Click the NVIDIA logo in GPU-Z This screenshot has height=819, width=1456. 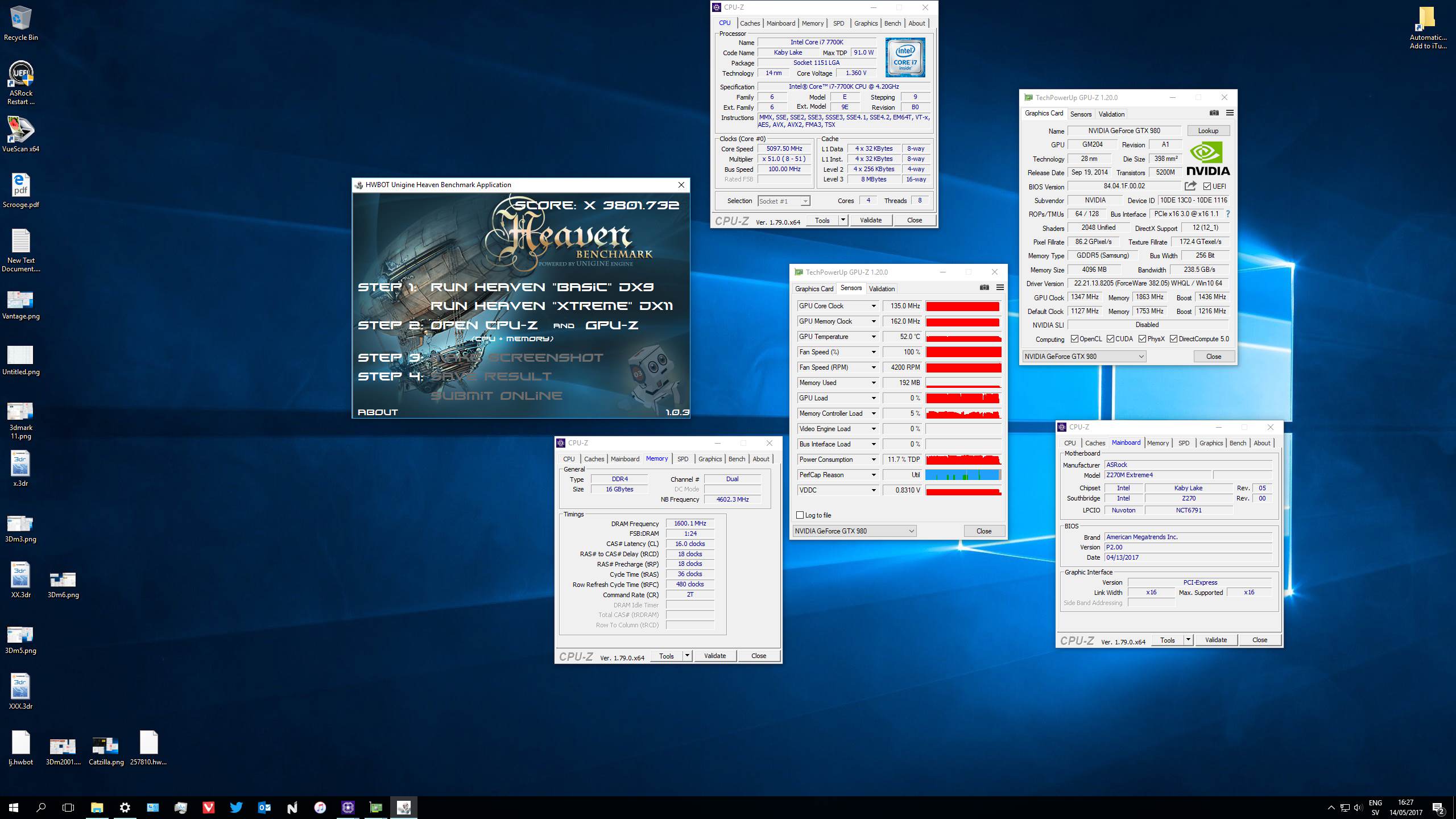pos(1208,159)
